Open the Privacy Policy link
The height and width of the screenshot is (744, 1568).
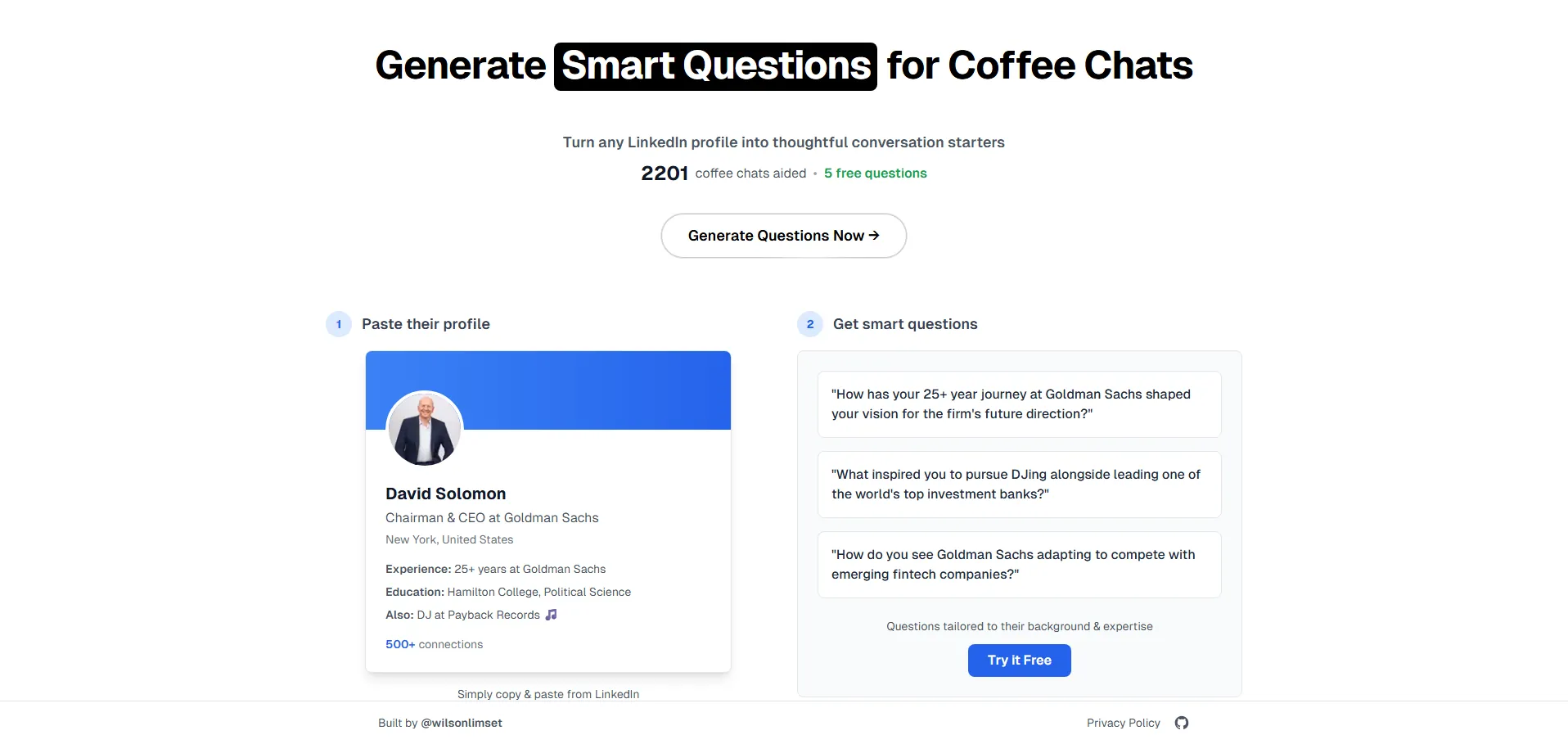pyautogui.click(x=1123, y=723)
